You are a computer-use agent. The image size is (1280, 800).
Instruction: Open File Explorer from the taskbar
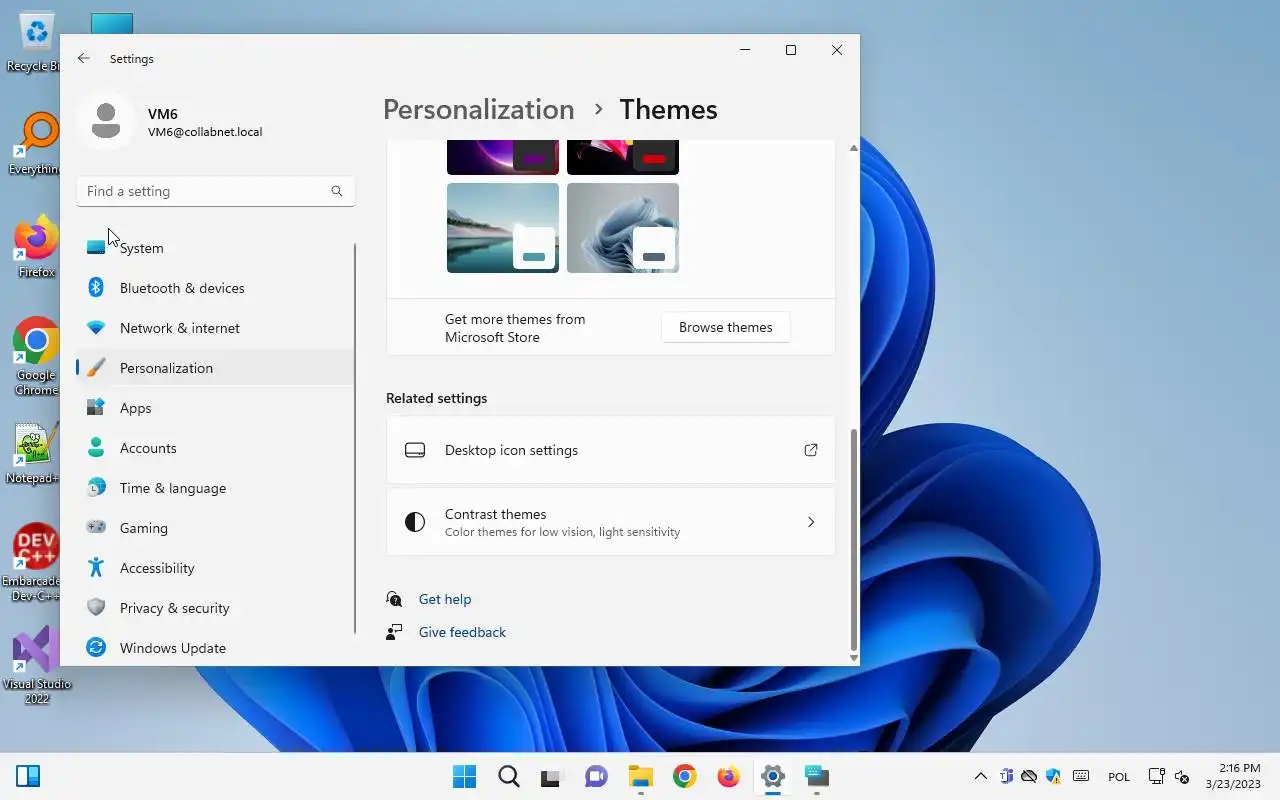(641, 776)
